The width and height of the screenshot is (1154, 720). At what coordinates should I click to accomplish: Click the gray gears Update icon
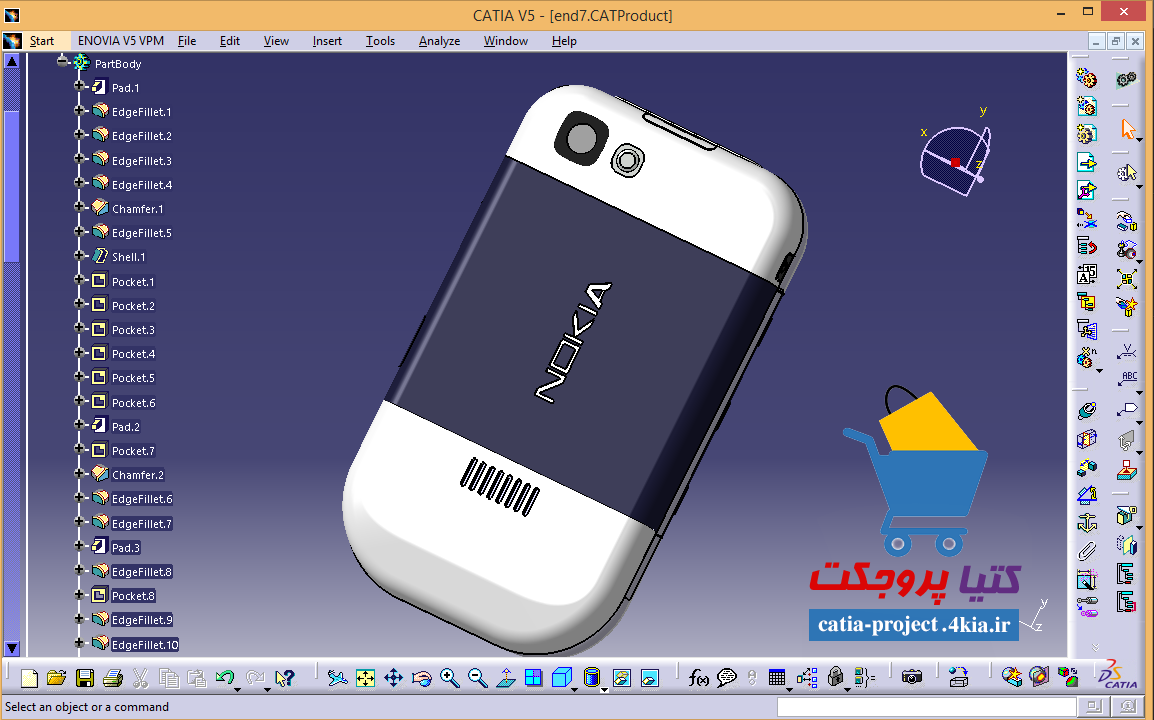pos(1127,79)
